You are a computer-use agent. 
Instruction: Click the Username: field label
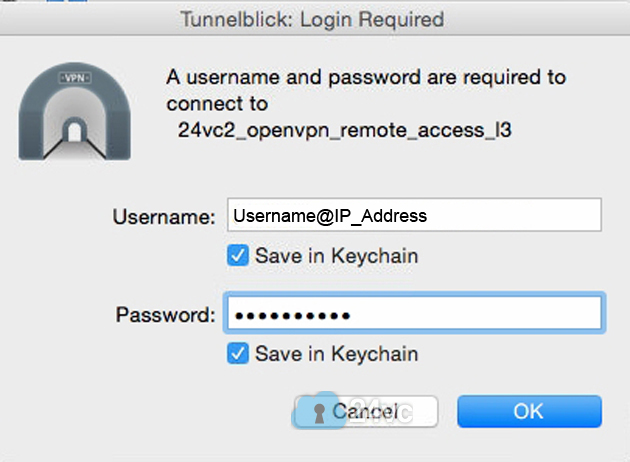164,217
